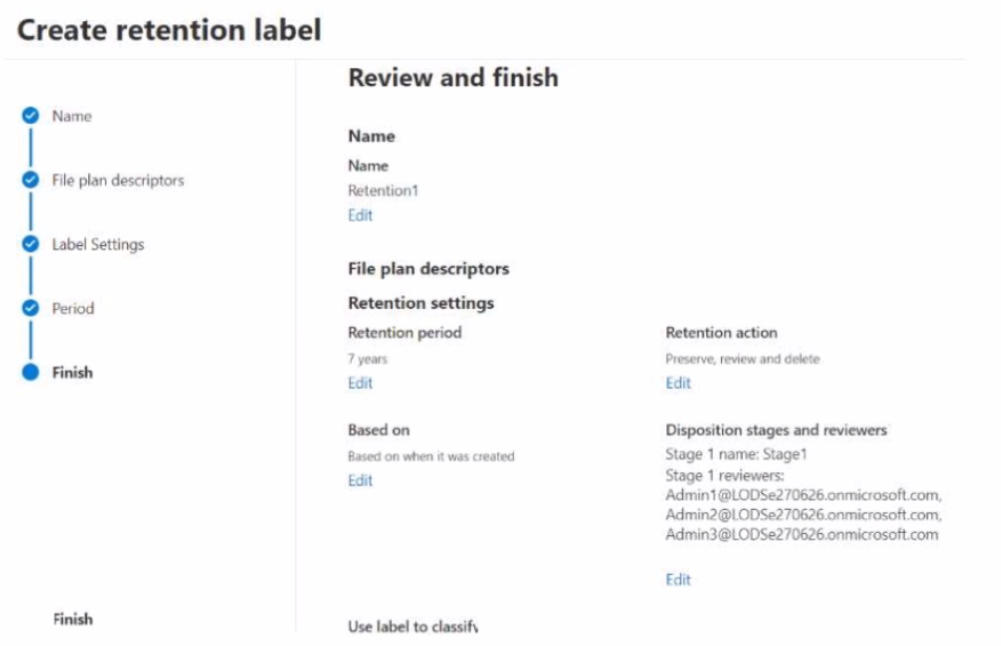Open the File plan descriptors step

point(118,180)
